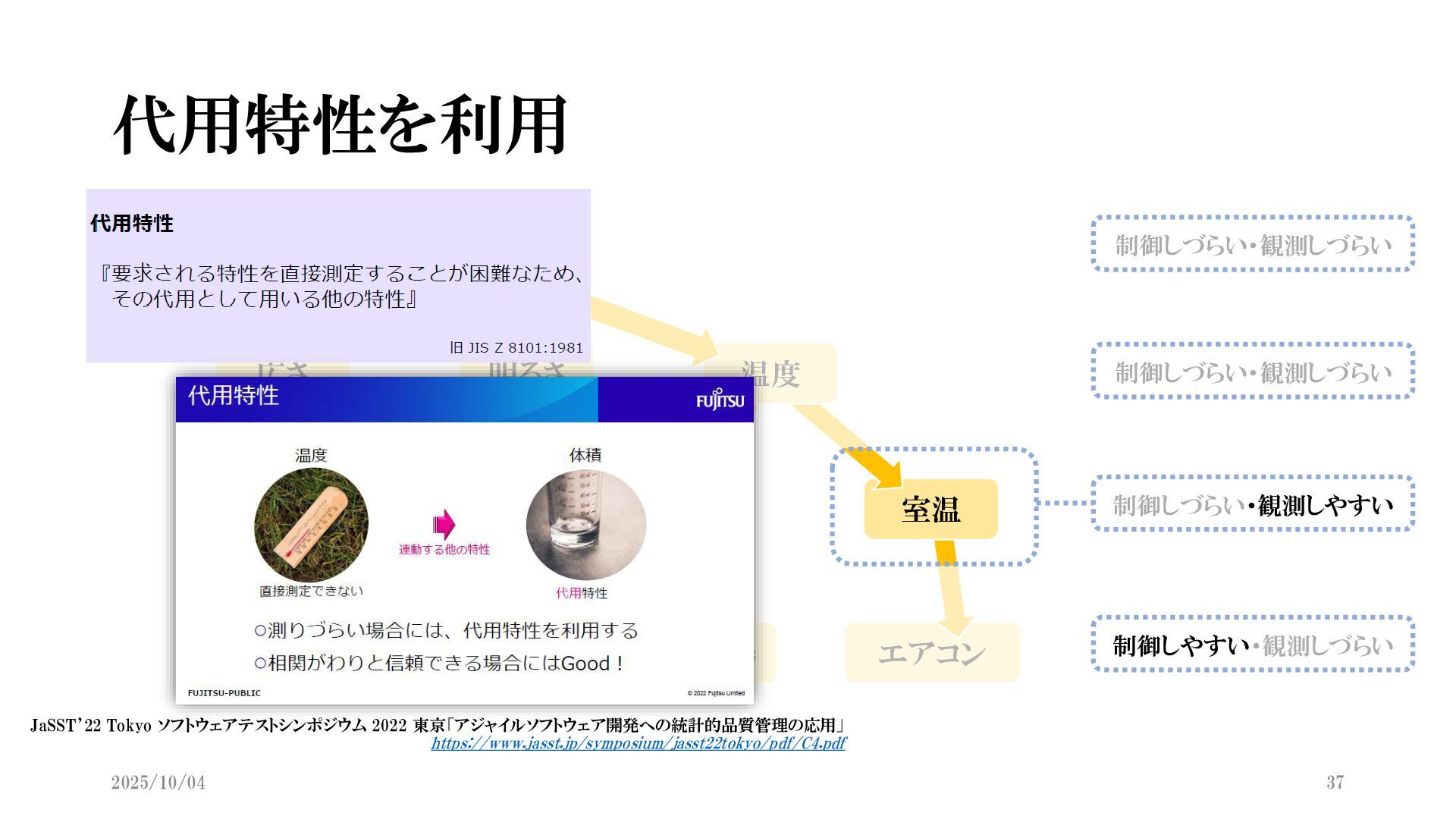Click the 制御しやすい・観測しづらい dotted label

1253,645
